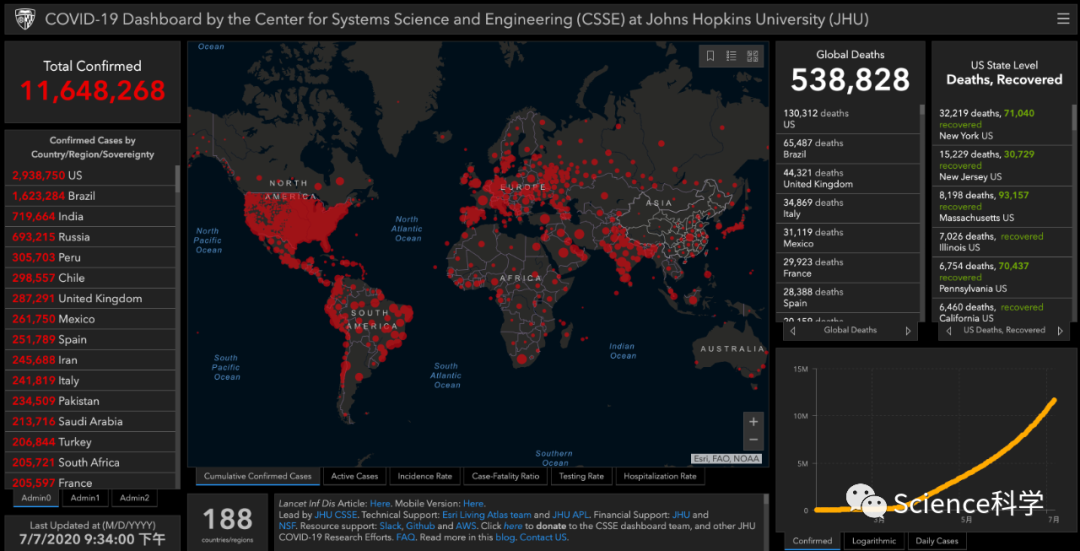Screen dimensions: 1080x551
Task: Select the Admin0 tab
Action: [x=37, y=498]
